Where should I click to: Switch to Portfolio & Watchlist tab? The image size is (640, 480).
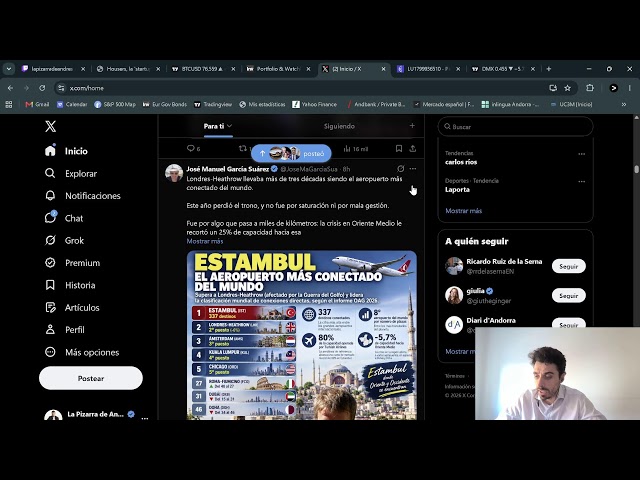coord(278,69)
